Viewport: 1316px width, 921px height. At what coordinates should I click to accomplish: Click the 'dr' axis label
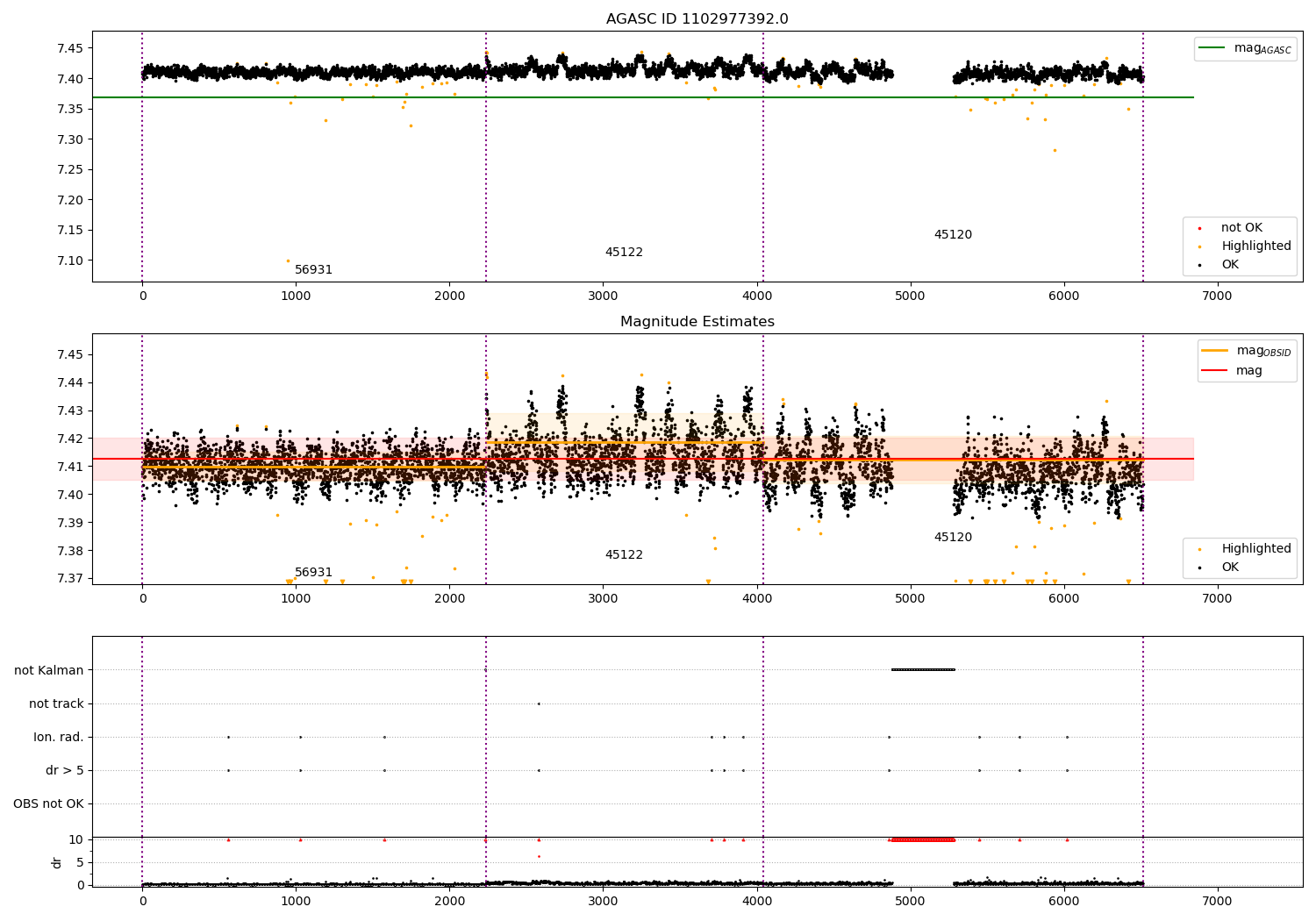(56, 862)
